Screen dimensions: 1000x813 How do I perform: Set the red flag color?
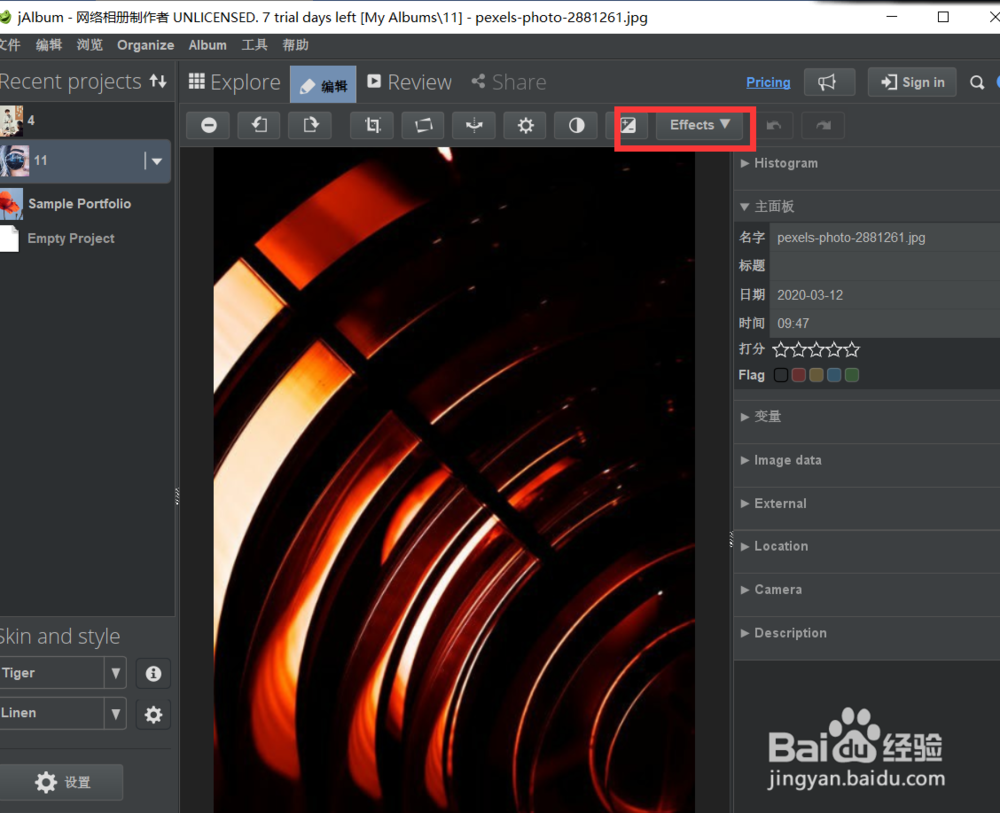pyautogui.click(x=798, y=375)
